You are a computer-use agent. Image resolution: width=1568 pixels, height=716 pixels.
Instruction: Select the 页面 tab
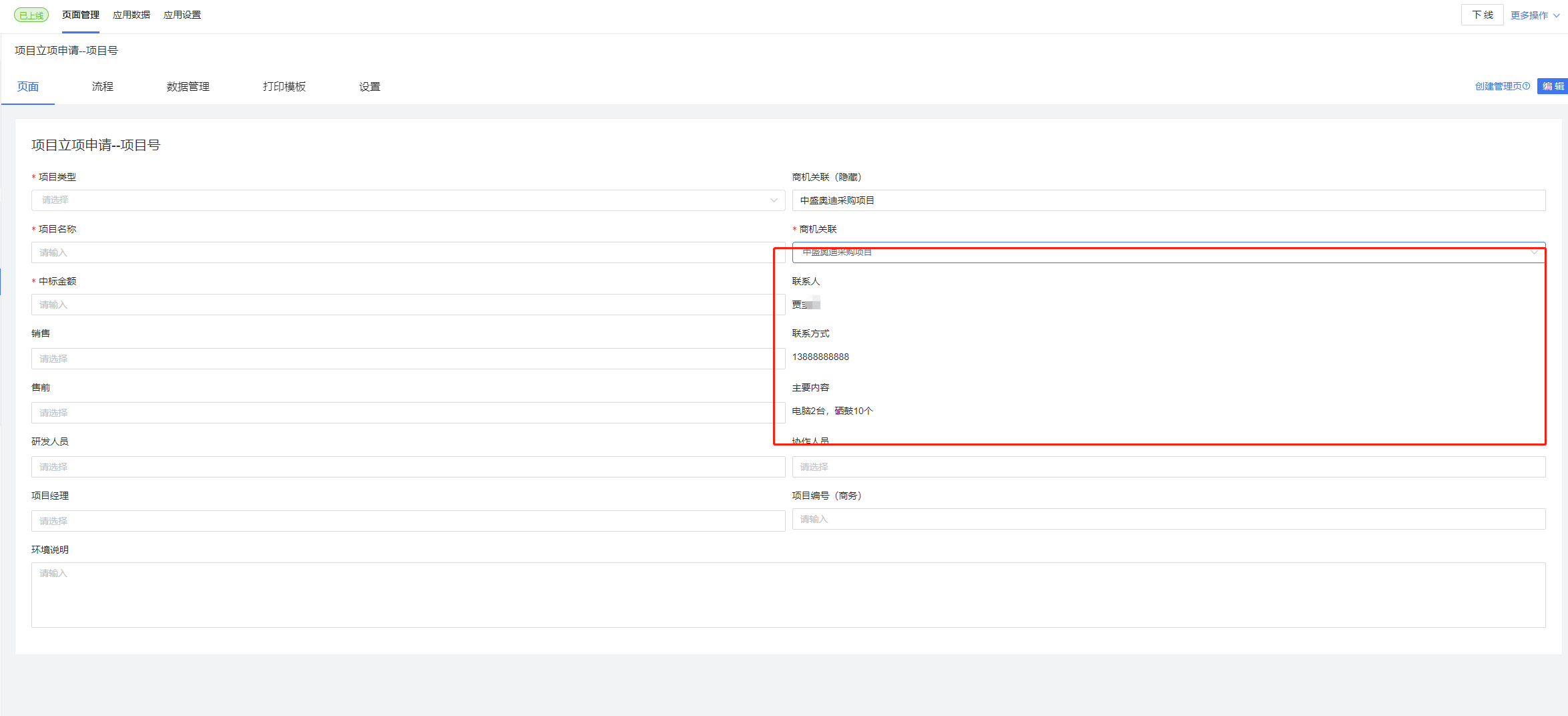coord(28,87)
